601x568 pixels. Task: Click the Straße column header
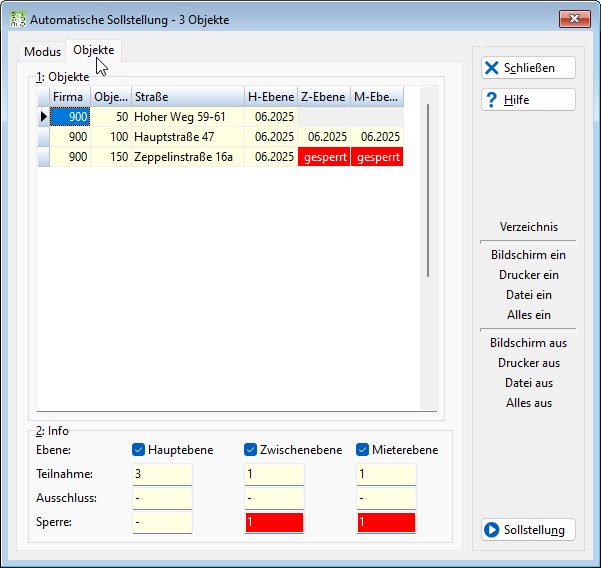click(x=188, y=97)
